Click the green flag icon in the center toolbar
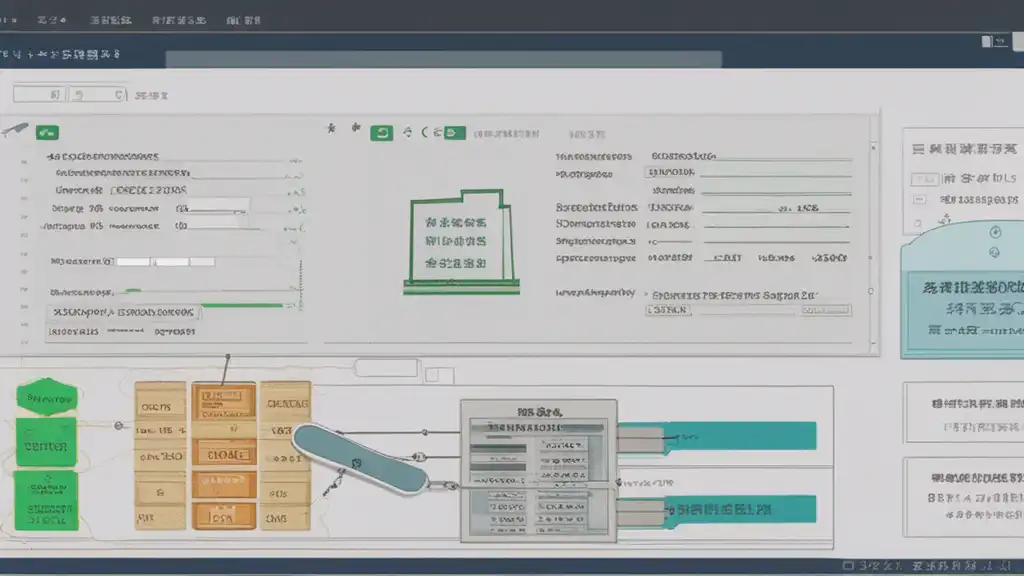1024x576 pixels. click(x=455, y=133)
